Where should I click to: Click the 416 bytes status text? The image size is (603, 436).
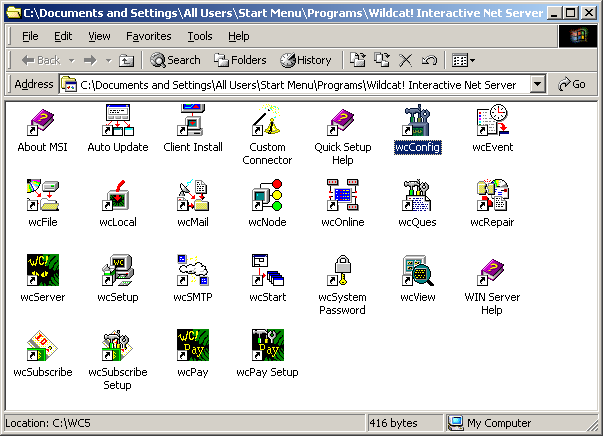click(393, 423)
